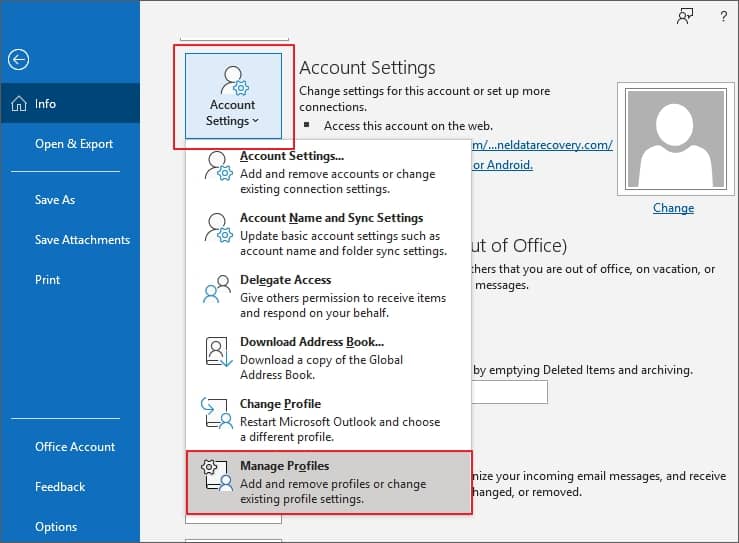Open Account Settings dropdown button
This screenshot has width=739, height=543.
point(233,96)
